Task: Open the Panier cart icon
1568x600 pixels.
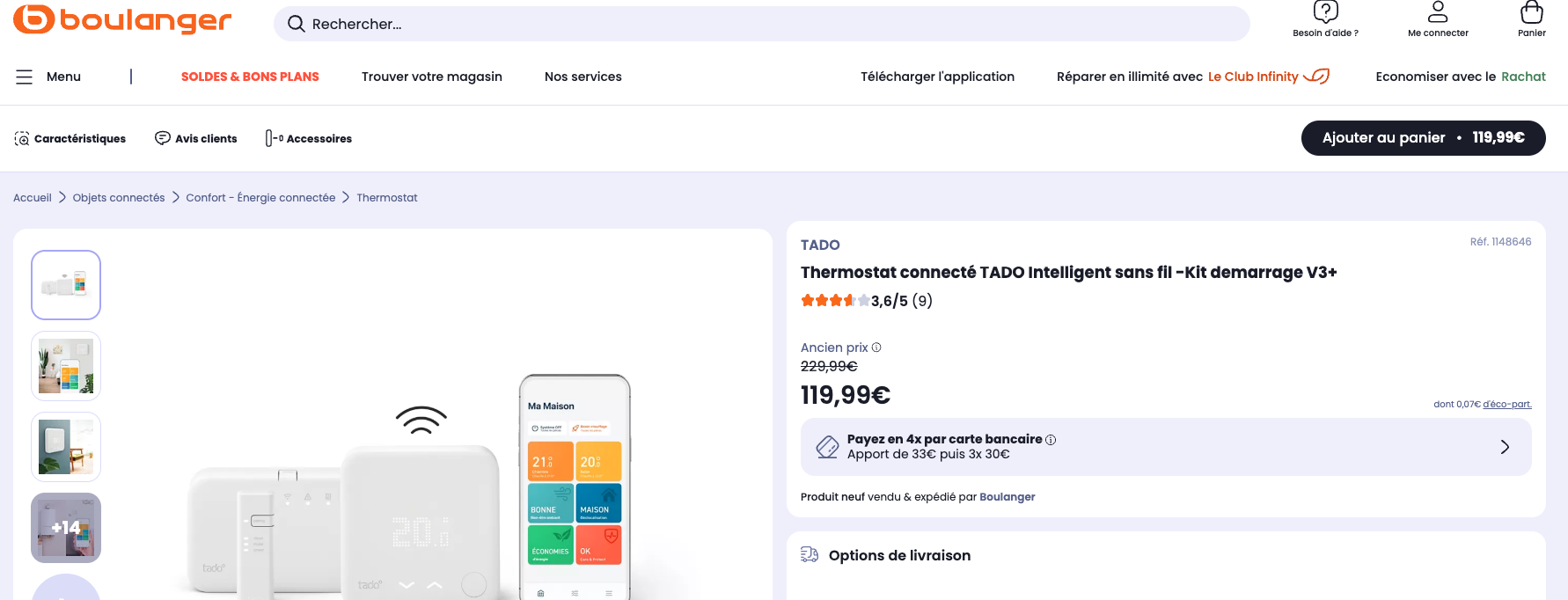Action: pos(1531,12)
